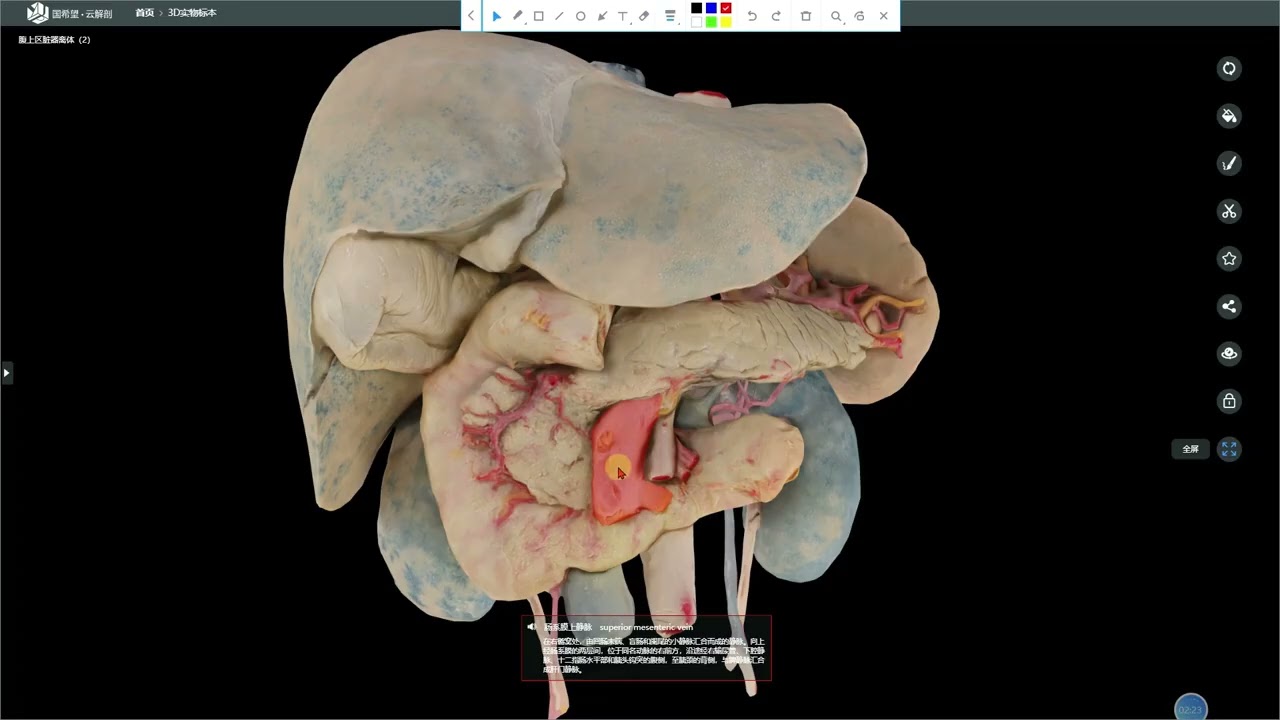Image resolution: width=1280 pixels, height=720 pixels.
Task: Click the 国希望·云解剖 logo
Action: point(69,13)
